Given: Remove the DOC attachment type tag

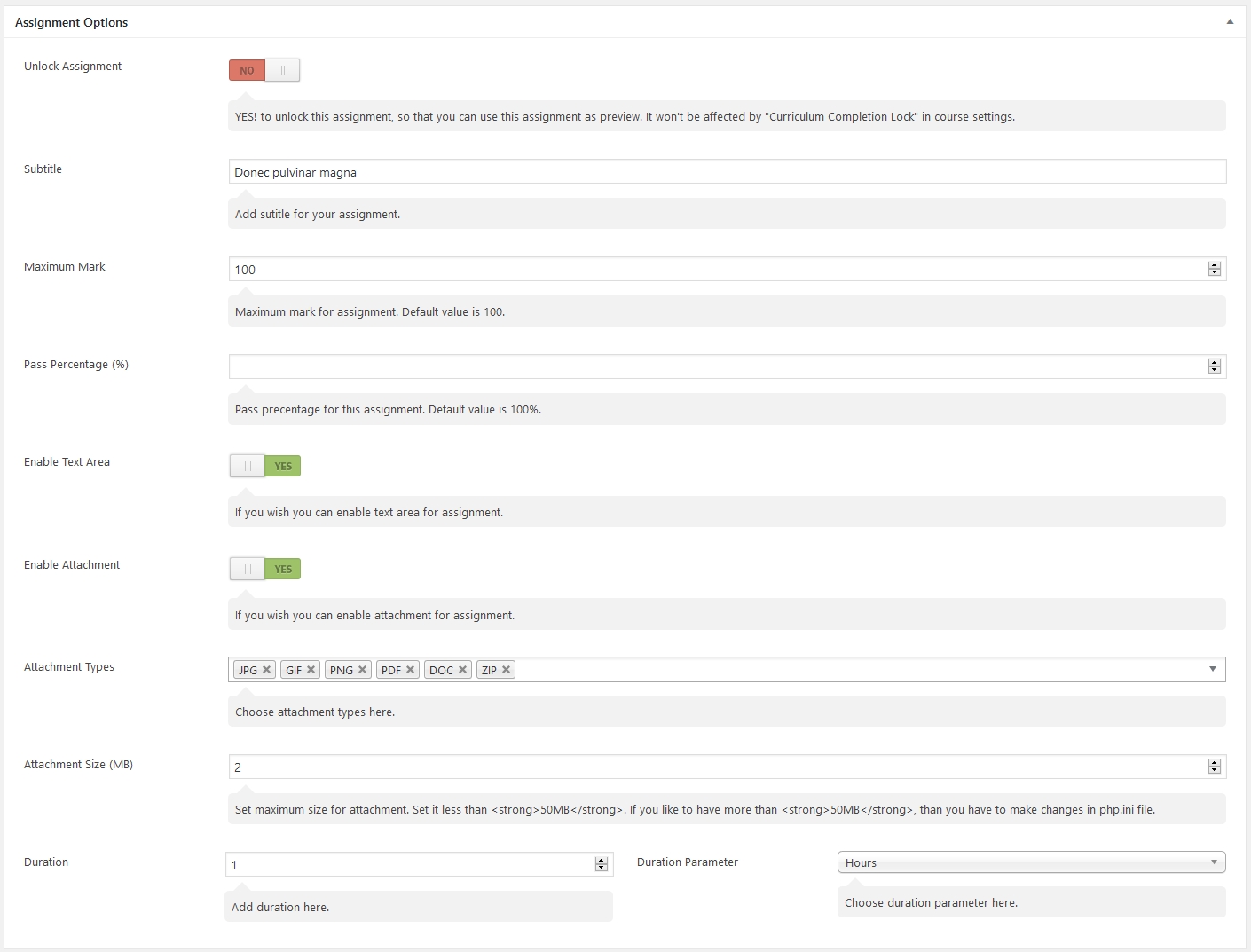Looking at the screenshot, I should (462, 670).
